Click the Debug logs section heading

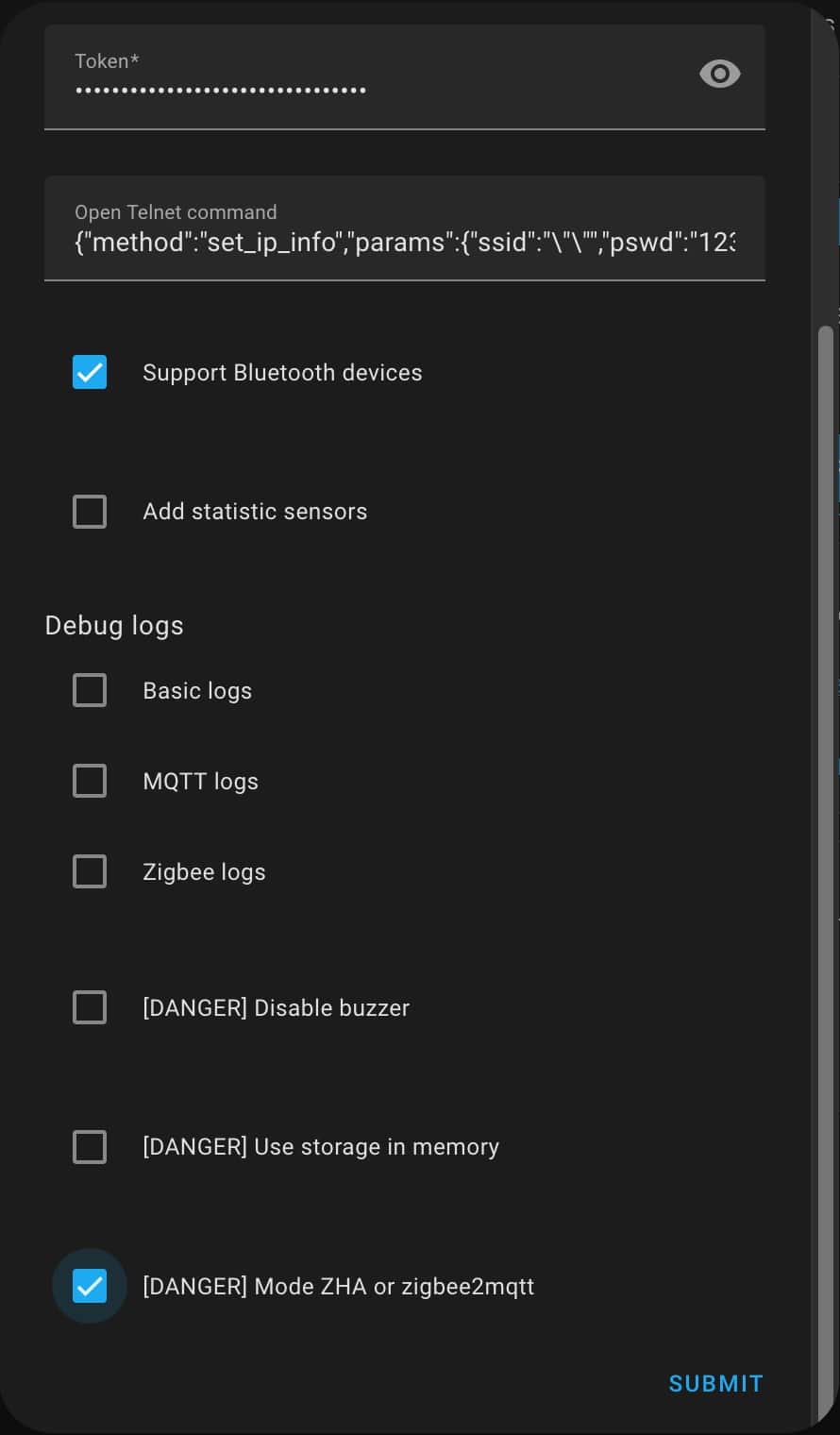113,625
